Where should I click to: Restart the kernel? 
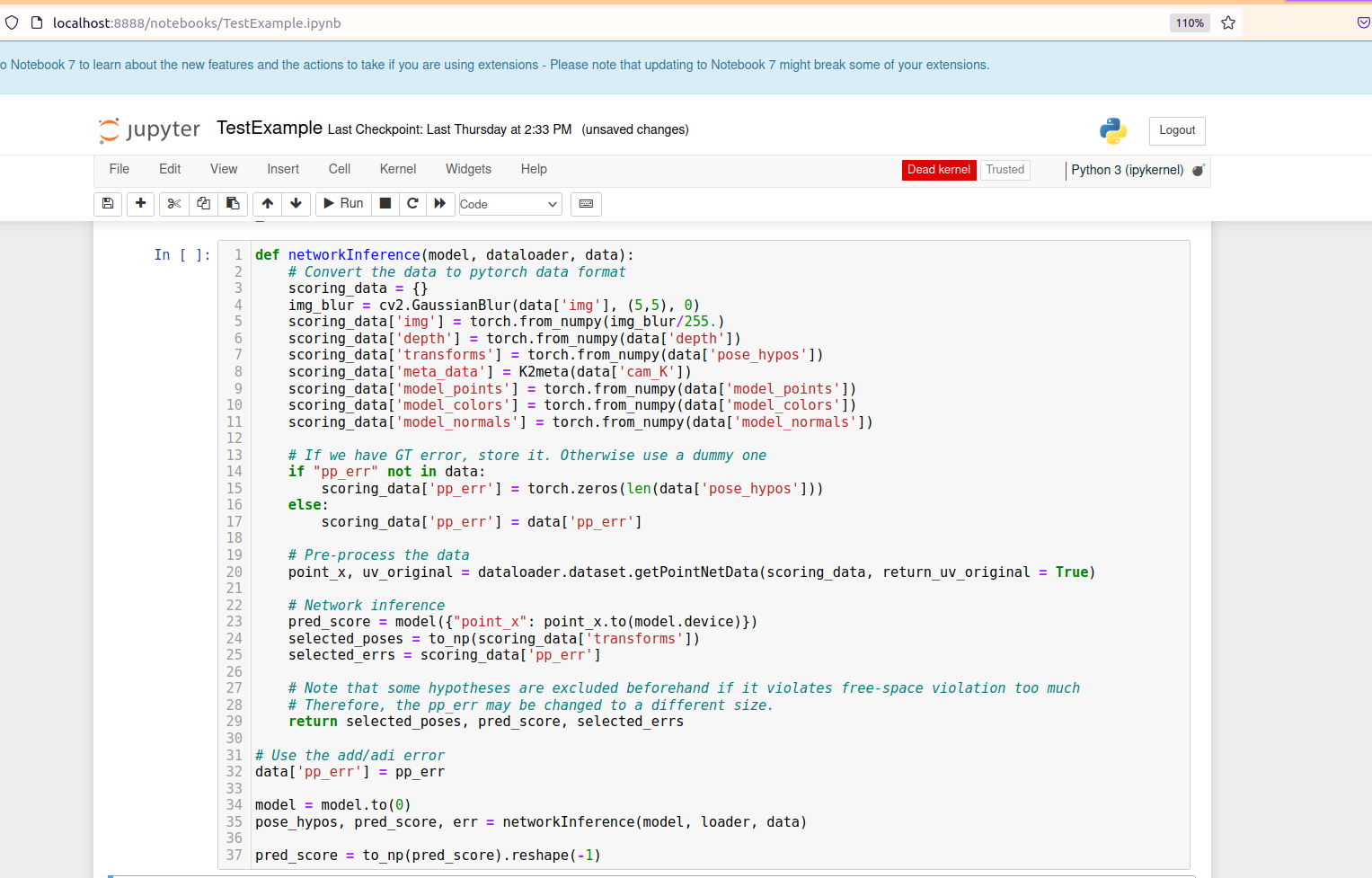(412, 204)
